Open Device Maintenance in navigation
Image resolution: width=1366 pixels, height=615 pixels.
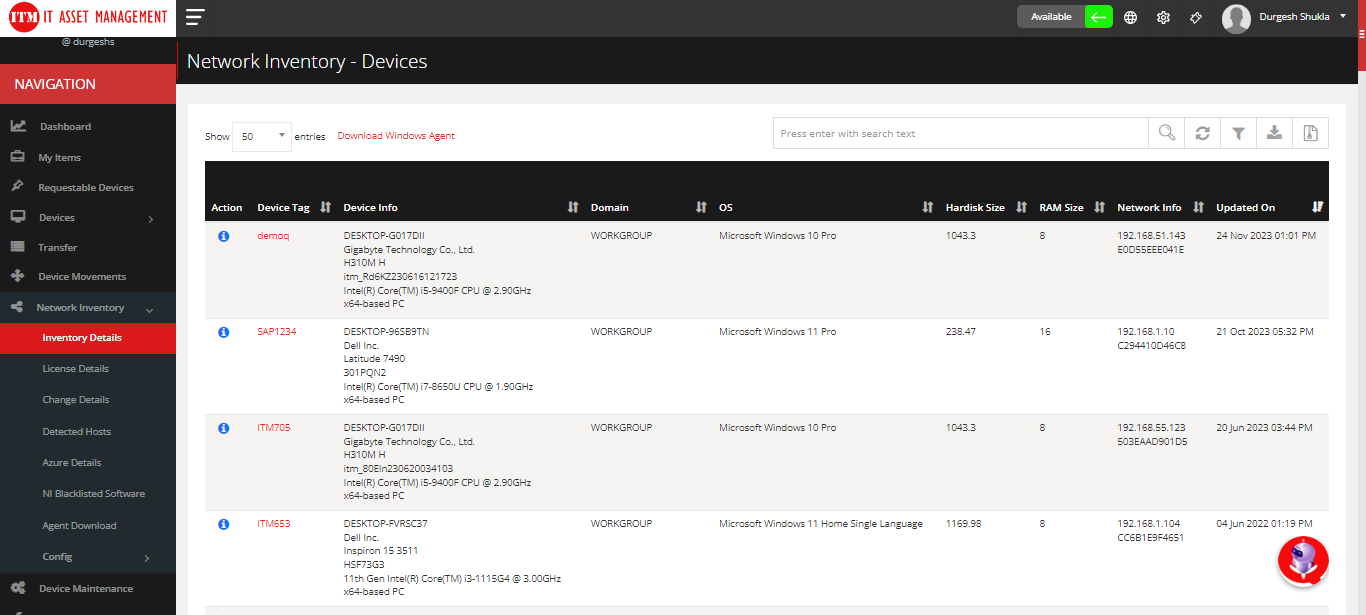85,589
